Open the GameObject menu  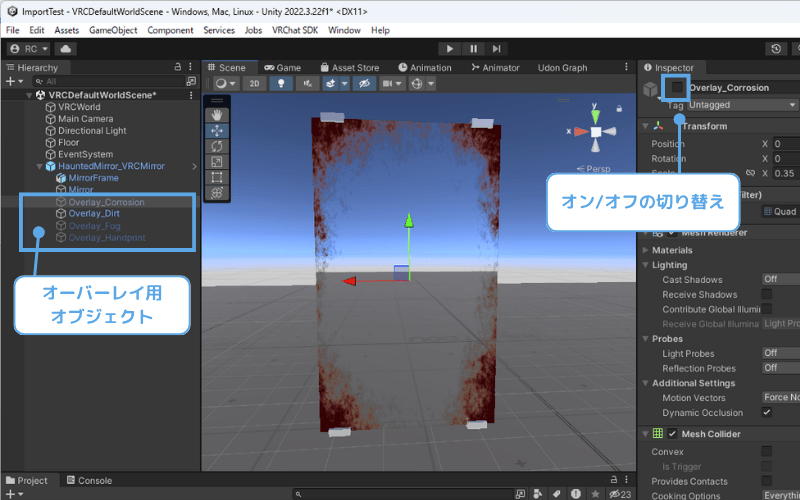click(113, 30)
